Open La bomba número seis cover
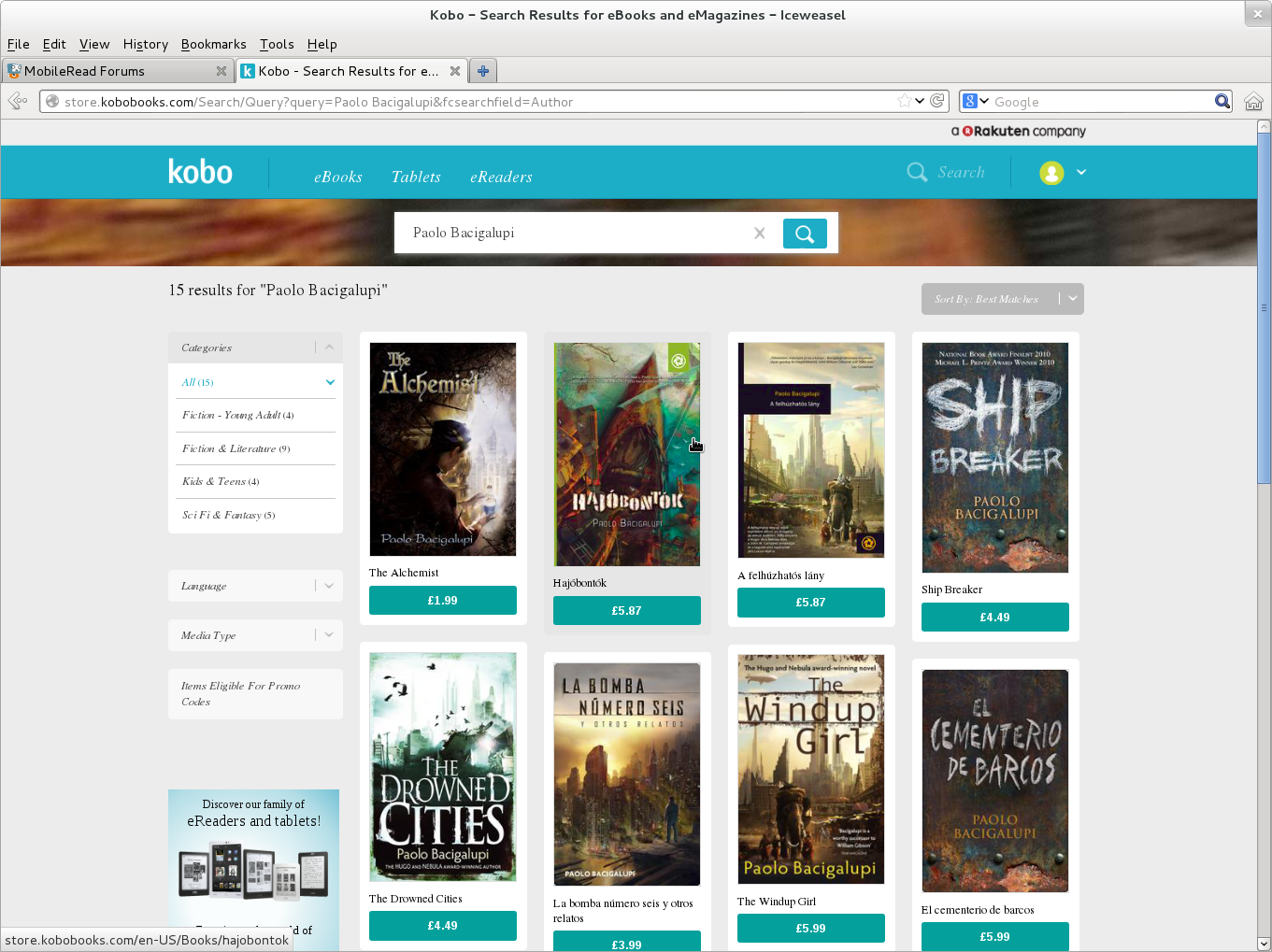This screenshot has height=952, width=1272. click(627, 774)
